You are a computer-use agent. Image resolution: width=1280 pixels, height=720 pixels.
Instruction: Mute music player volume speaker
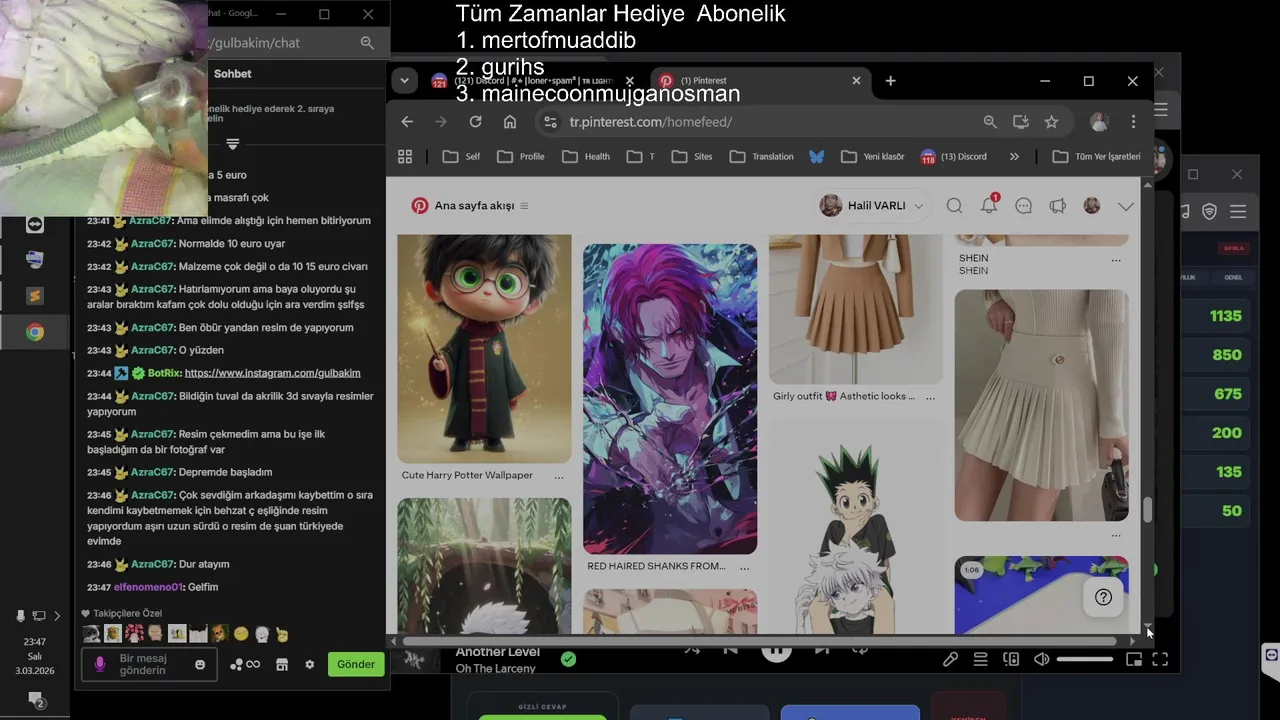click(1041, 659)
